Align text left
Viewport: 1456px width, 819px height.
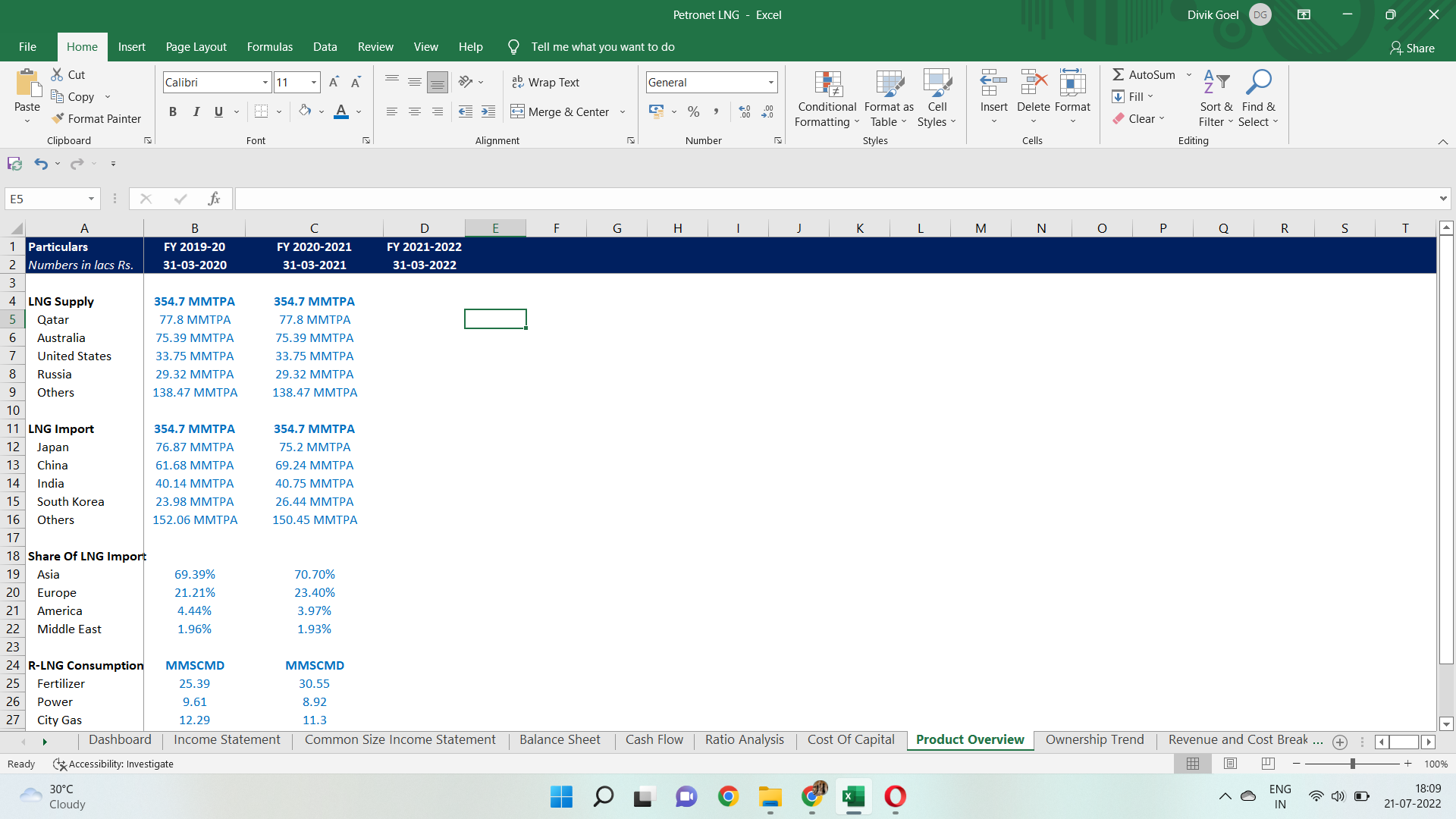click(x=392, y=111)
